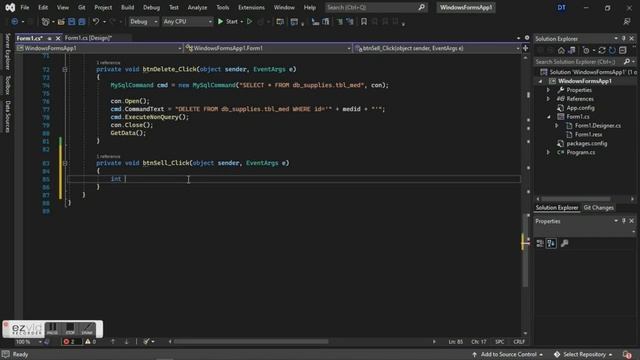Click Solution Explorer switch views icon
The height and width of the screenshot is (360, 640).
coord(572,50)
